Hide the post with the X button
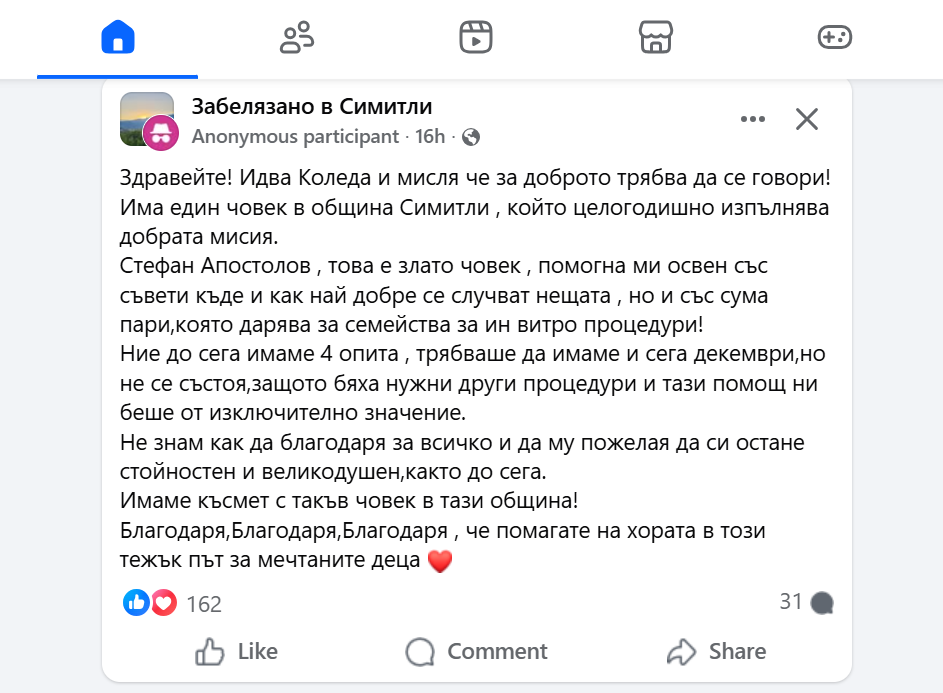The height and width of the screenshot is (693, 943). point(807,120)
